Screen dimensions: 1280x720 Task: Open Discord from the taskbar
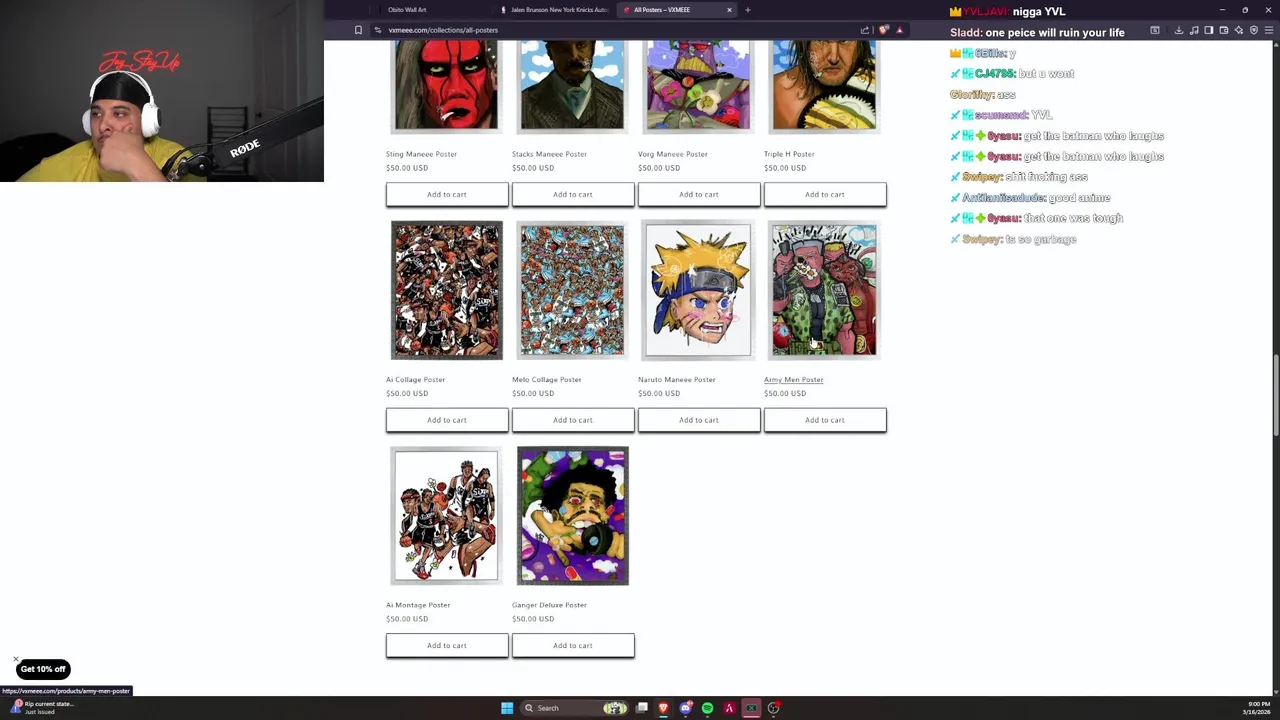(x=685, y=708)
